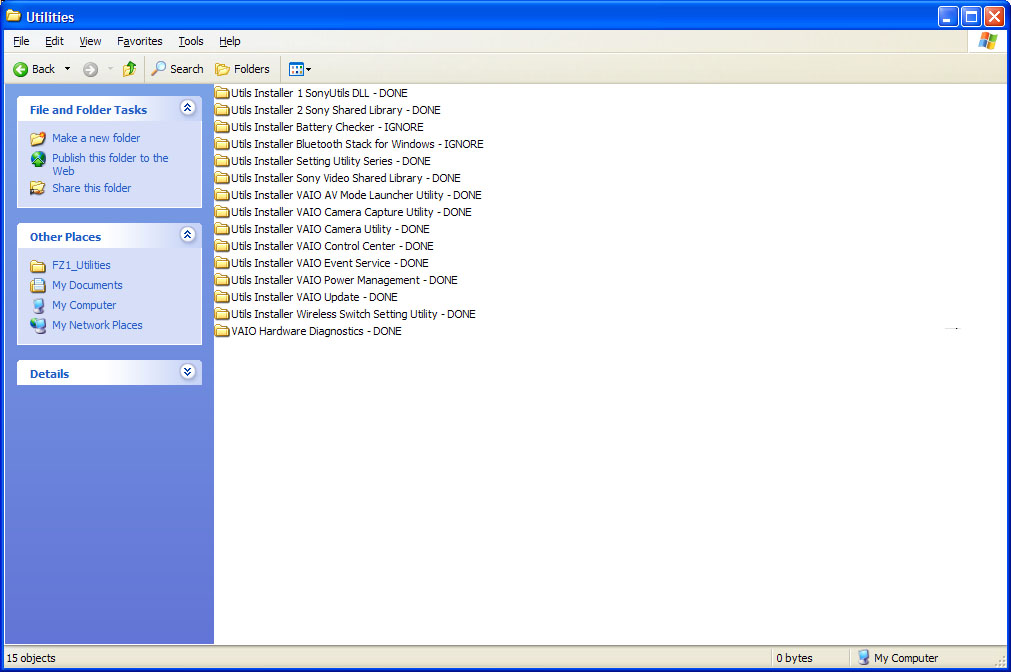This screenshot has height=672, width=1011.
Task: Select 'Utils Installer VAIO Power Management - DONE' name
Action: click(344, 280)
